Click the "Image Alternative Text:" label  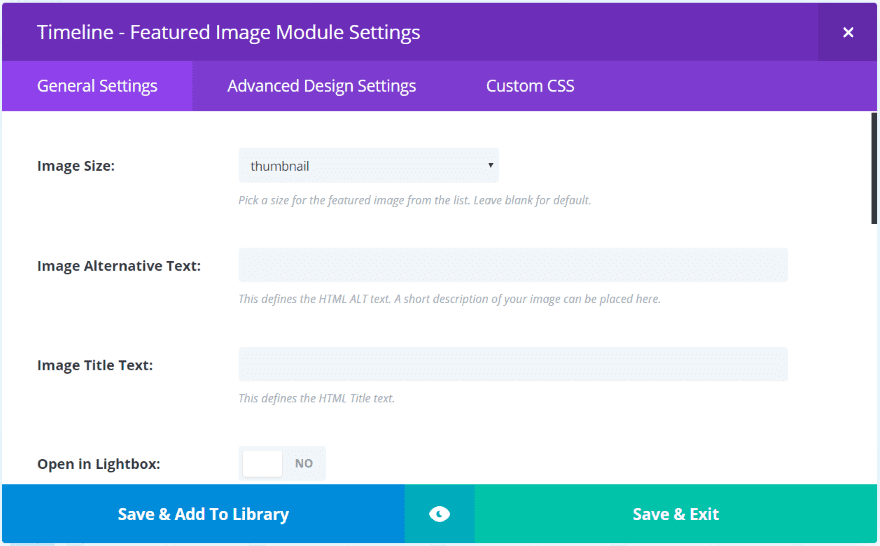pyautogui.click(x=119, y=266)
